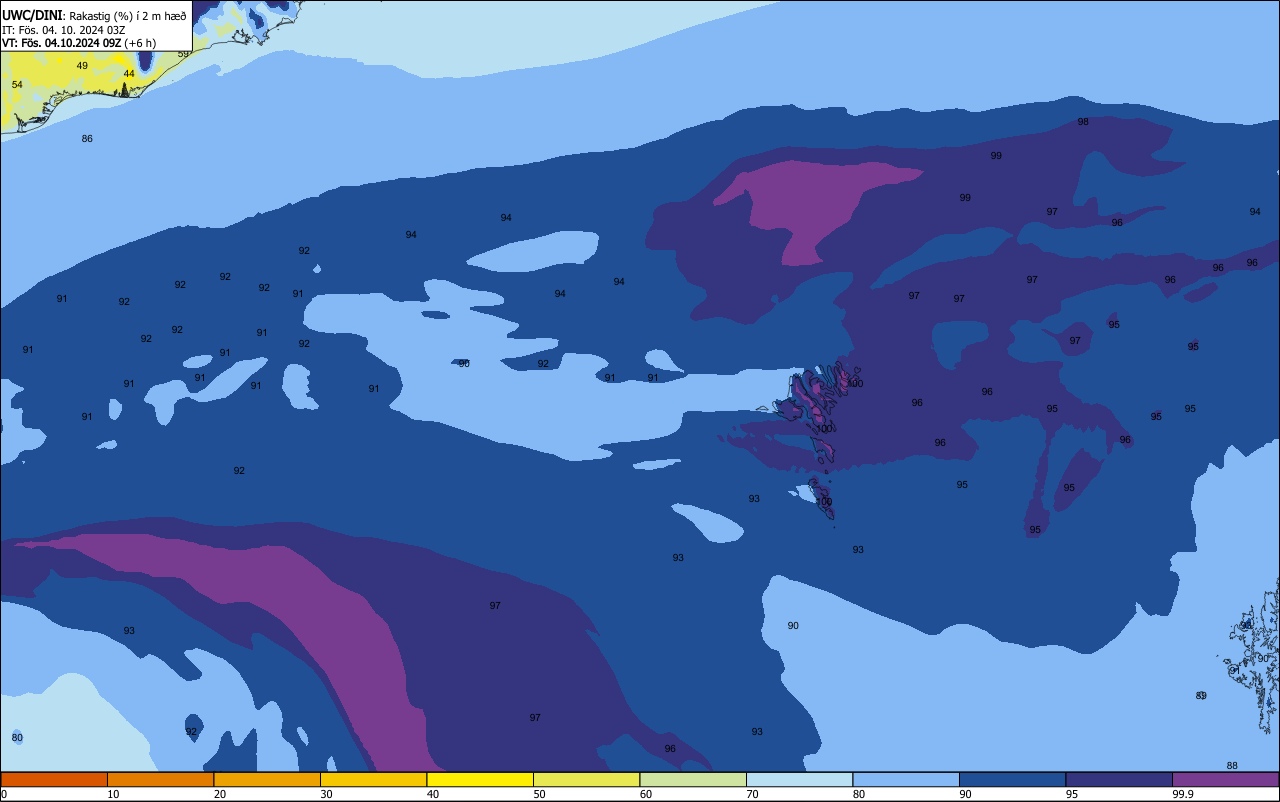1280x802 pixels.
Task: Choose the light blue 80–90 legend segment
Action: [x=906, y=779]
